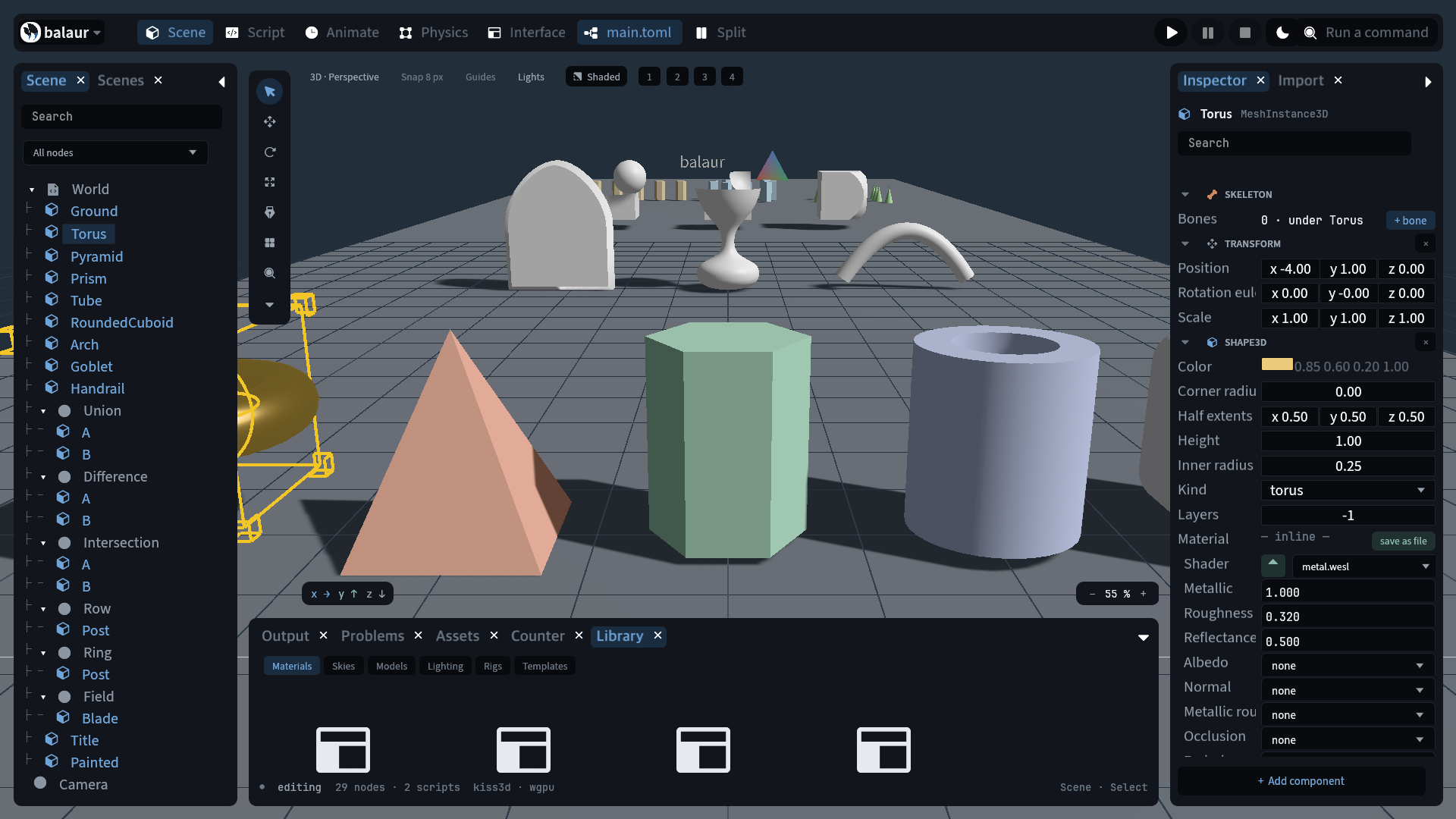This screenshot has width=1456, height=819.
Task: Open the All nodes filter dropdown
Action: coord(115,152)
